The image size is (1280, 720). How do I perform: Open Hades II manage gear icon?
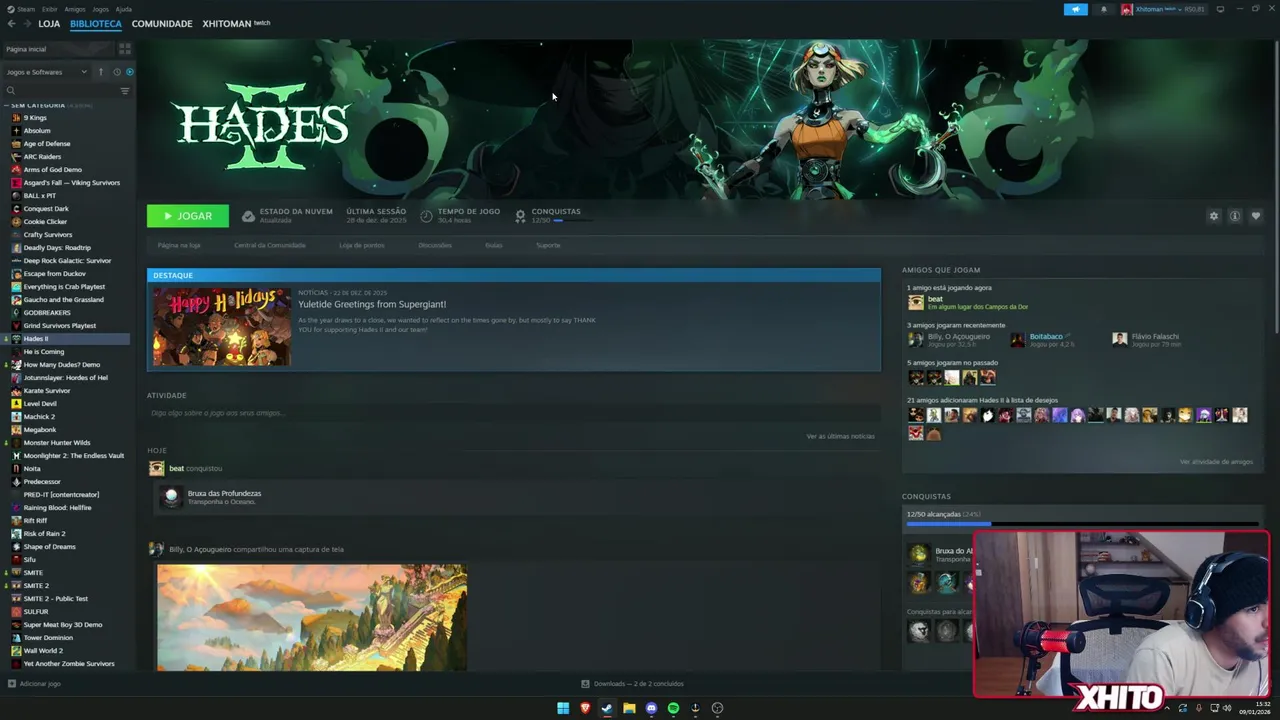pyautogui.click(x=1214, y=216)
